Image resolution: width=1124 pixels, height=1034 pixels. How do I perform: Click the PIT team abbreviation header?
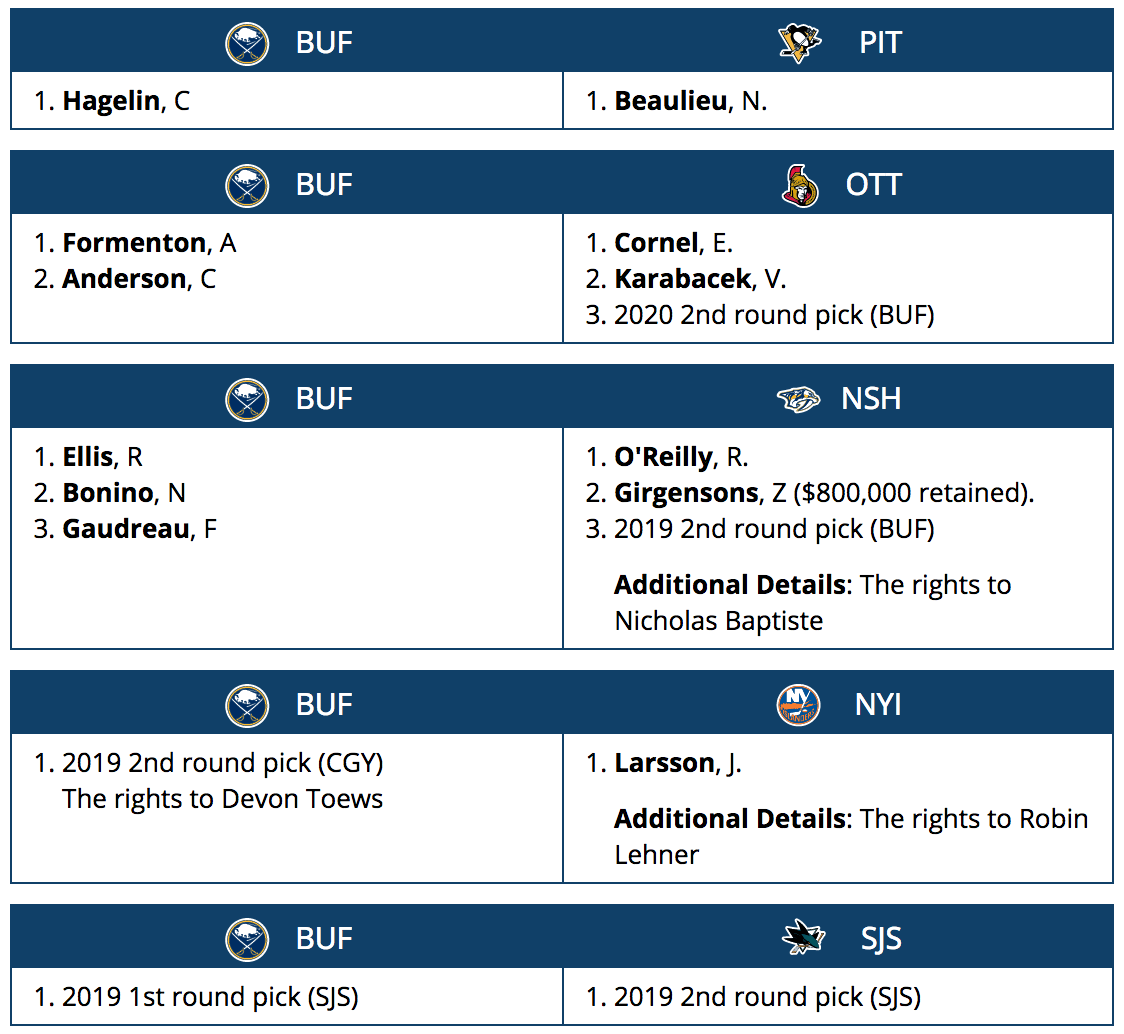coord(880,43)
